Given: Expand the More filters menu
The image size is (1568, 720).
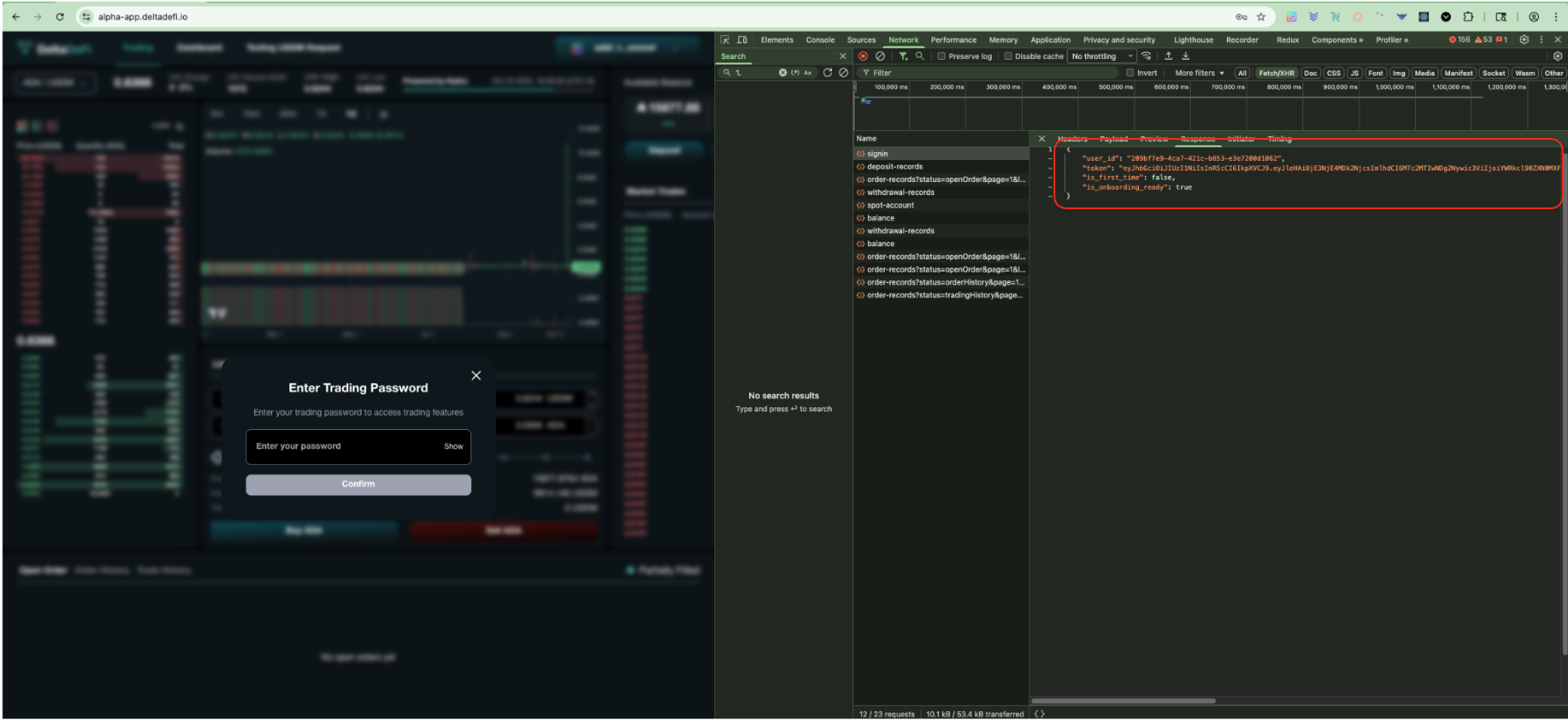Looking at the screenshot, I should coord(1199,73).
